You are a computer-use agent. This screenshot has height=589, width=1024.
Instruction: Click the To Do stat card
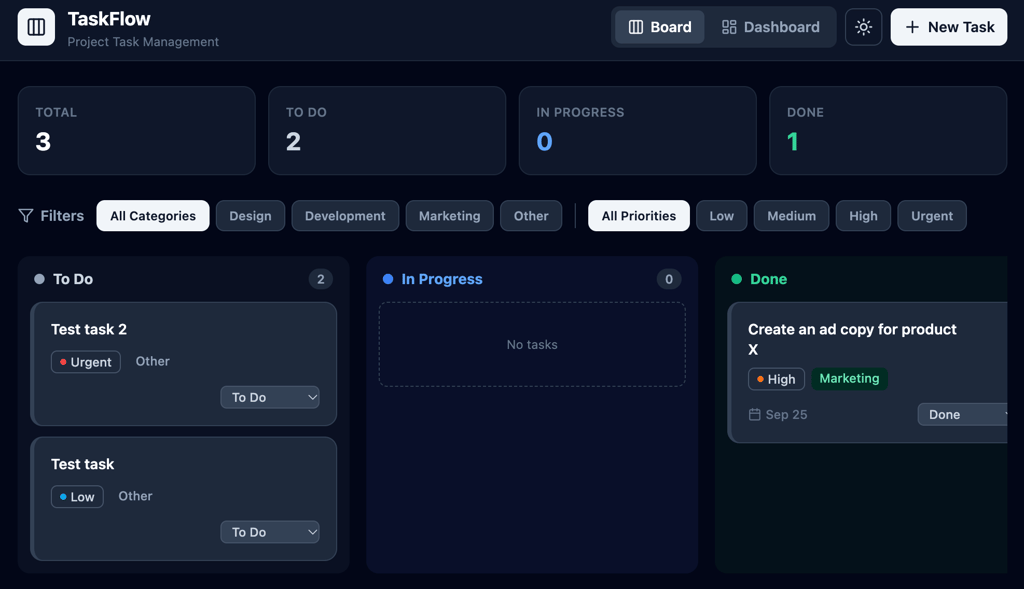(387, 131)
